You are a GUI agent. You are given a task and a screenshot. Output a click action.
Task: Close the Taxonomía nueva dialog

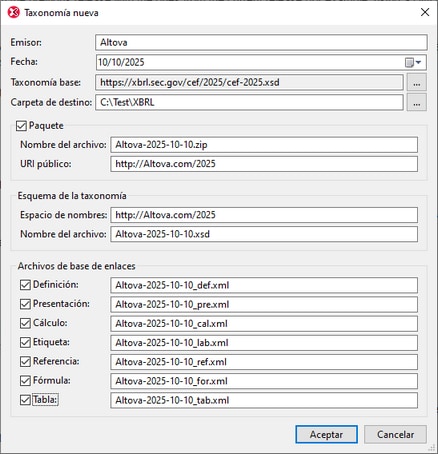[x=425, y=13]
